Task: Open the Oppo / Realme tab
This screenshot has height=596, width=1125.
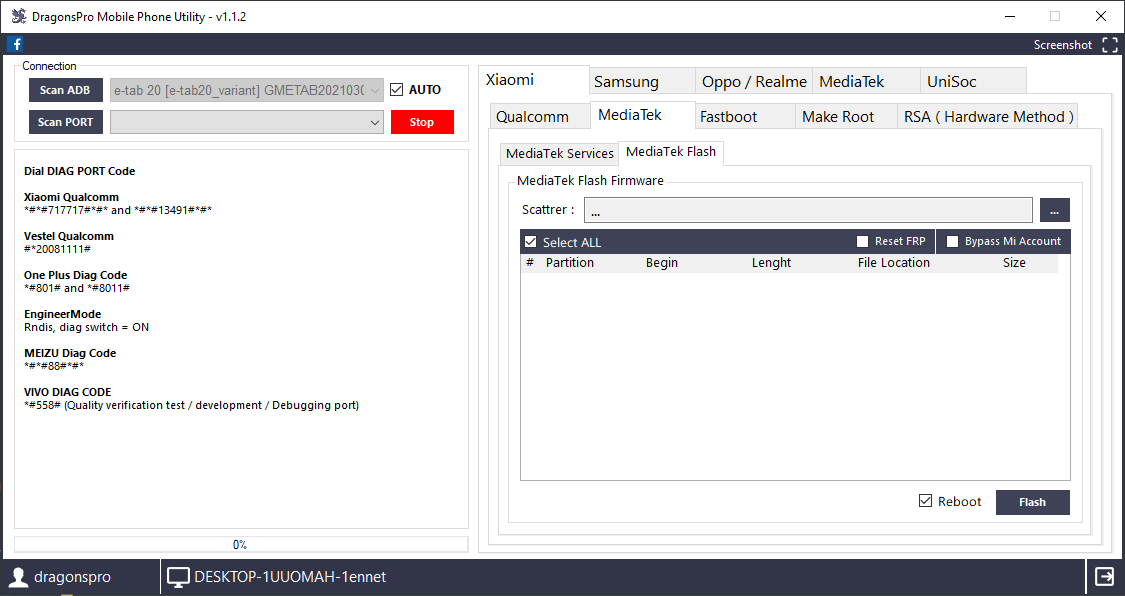Action: tap(754, 82)
